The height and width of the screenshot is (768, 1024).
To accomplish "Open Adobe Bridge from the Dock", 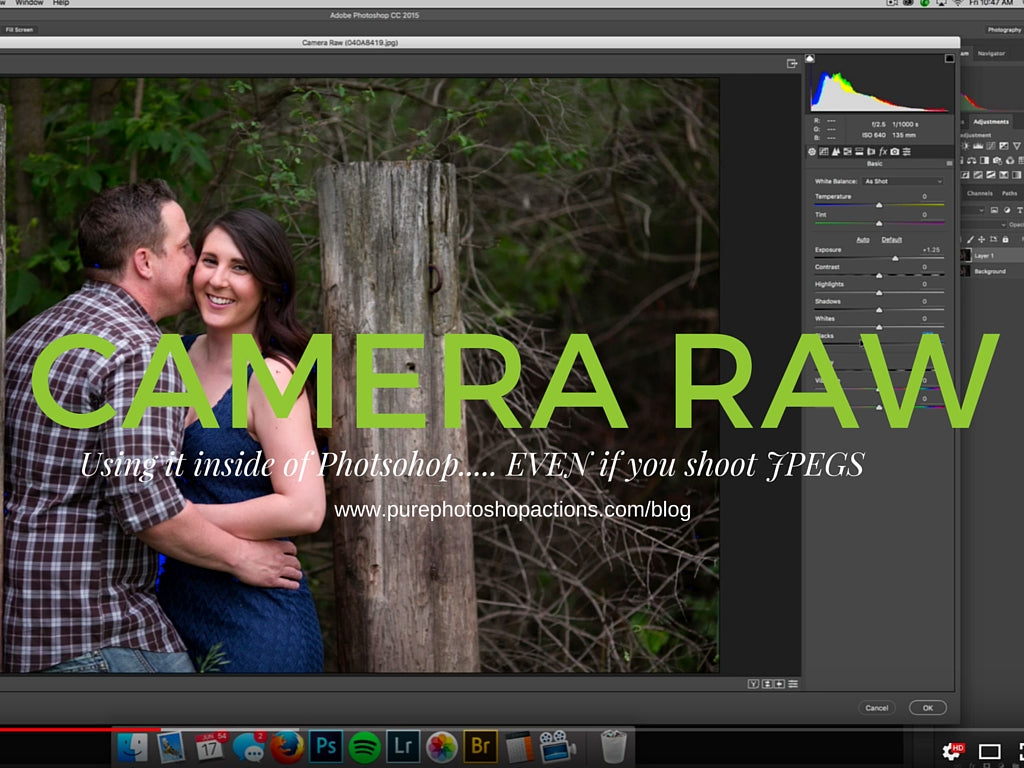I will point(480,746).
